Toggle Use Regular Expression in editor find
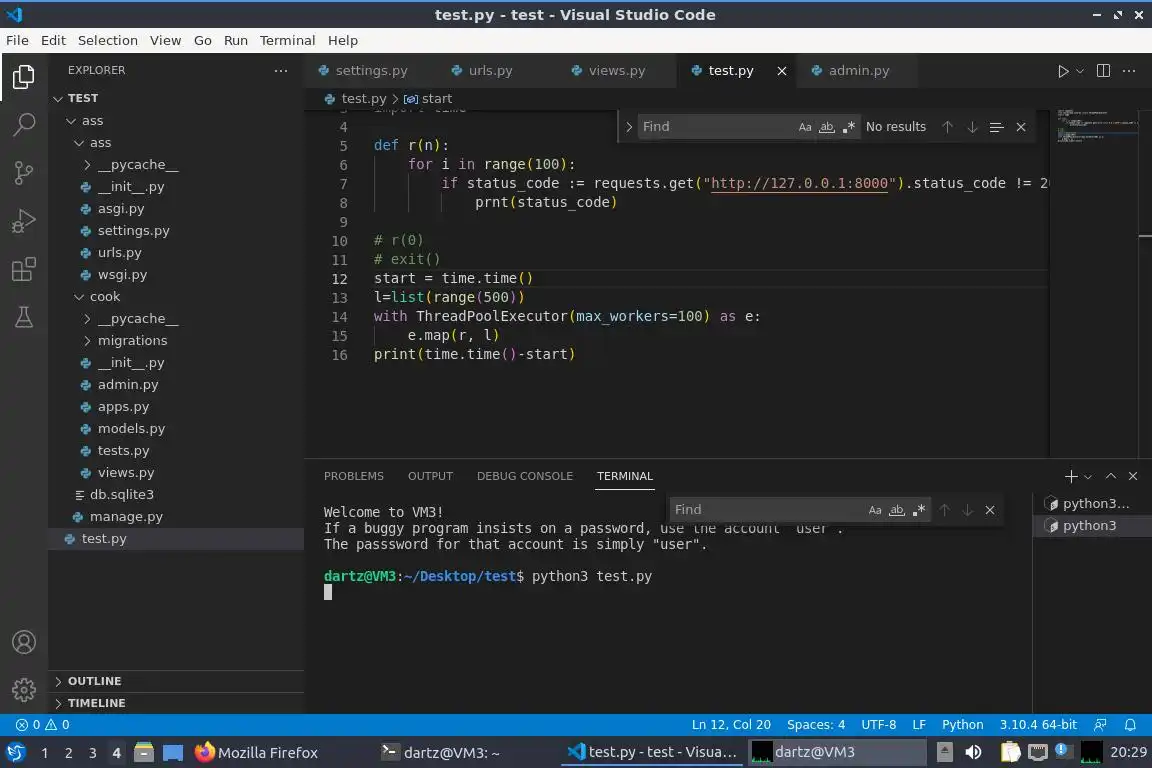1152x768 pixels. (849, 126)
